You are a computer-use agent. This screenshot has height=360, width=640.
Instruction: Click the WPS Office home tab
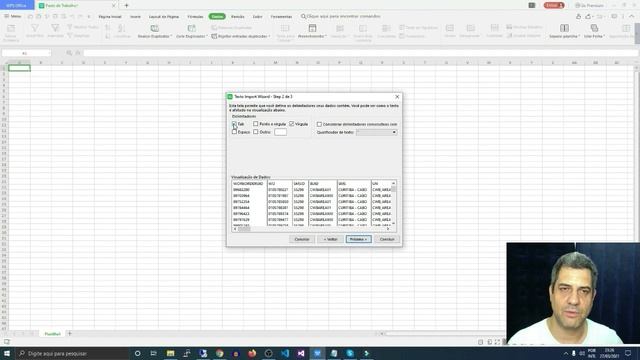pyautogui.click(x=17, y=5)
